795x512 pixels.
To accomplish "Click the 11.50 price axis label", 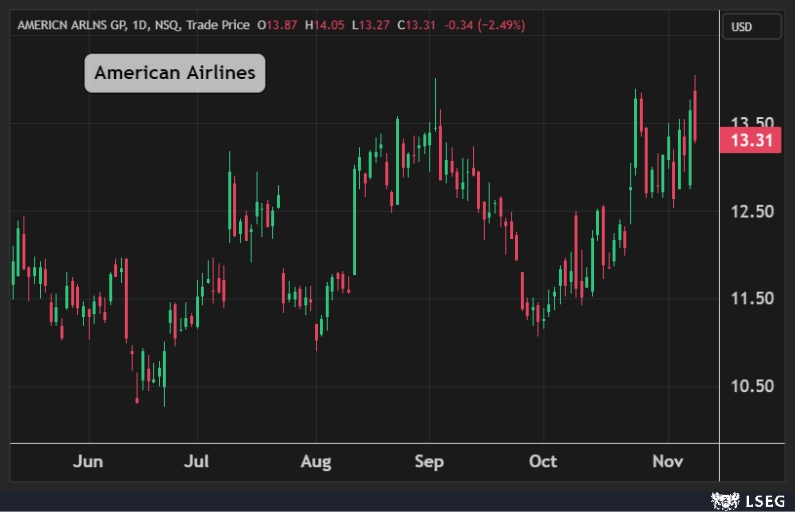I will point(750,298).
